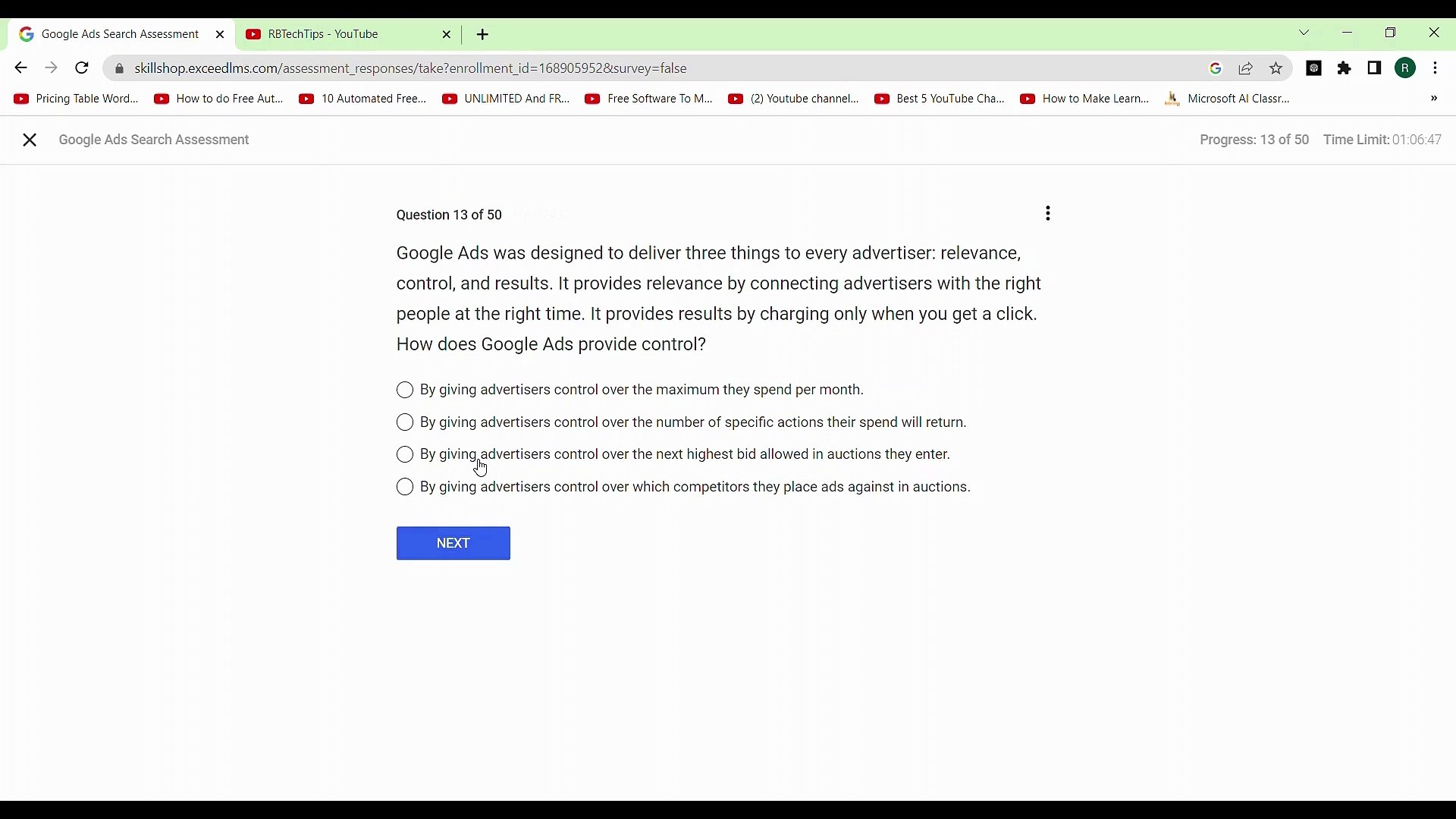Expand the hidden bookmarks overflow chevron
This screenshot has width=1456, height=819.
pyautogui.click(x=1434, y=99)
